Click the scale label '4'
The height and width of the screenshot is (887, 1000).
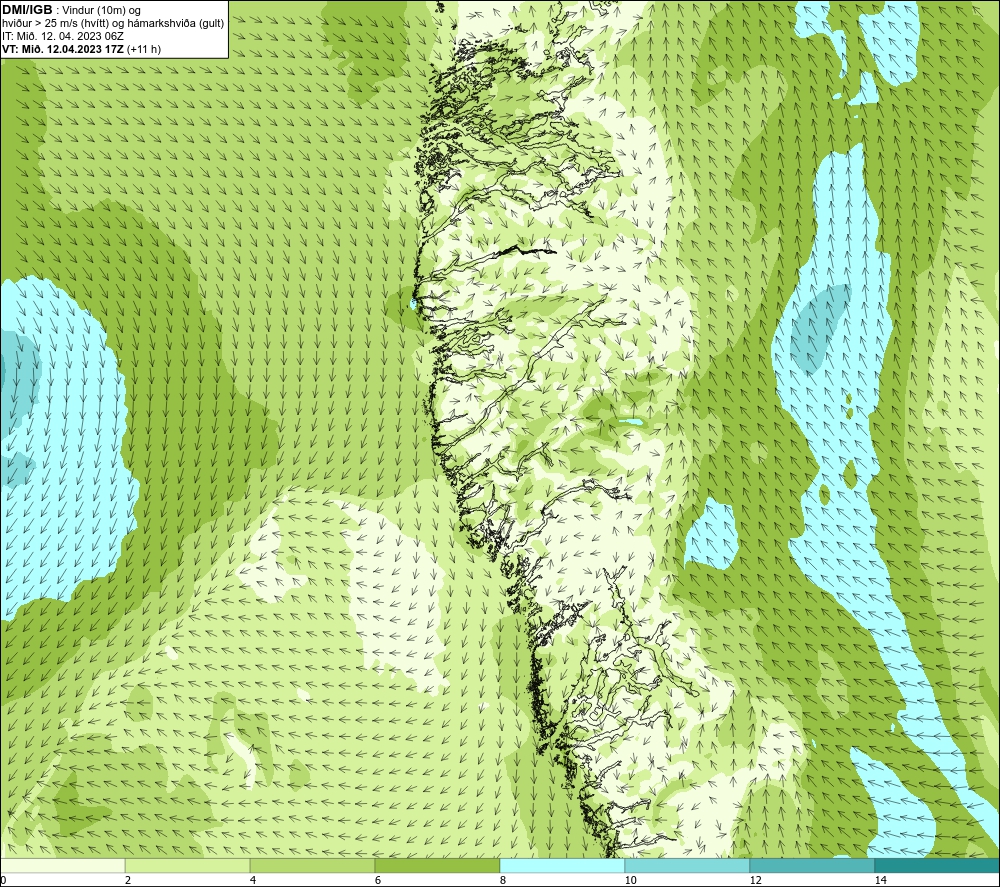tap(253, 880)
